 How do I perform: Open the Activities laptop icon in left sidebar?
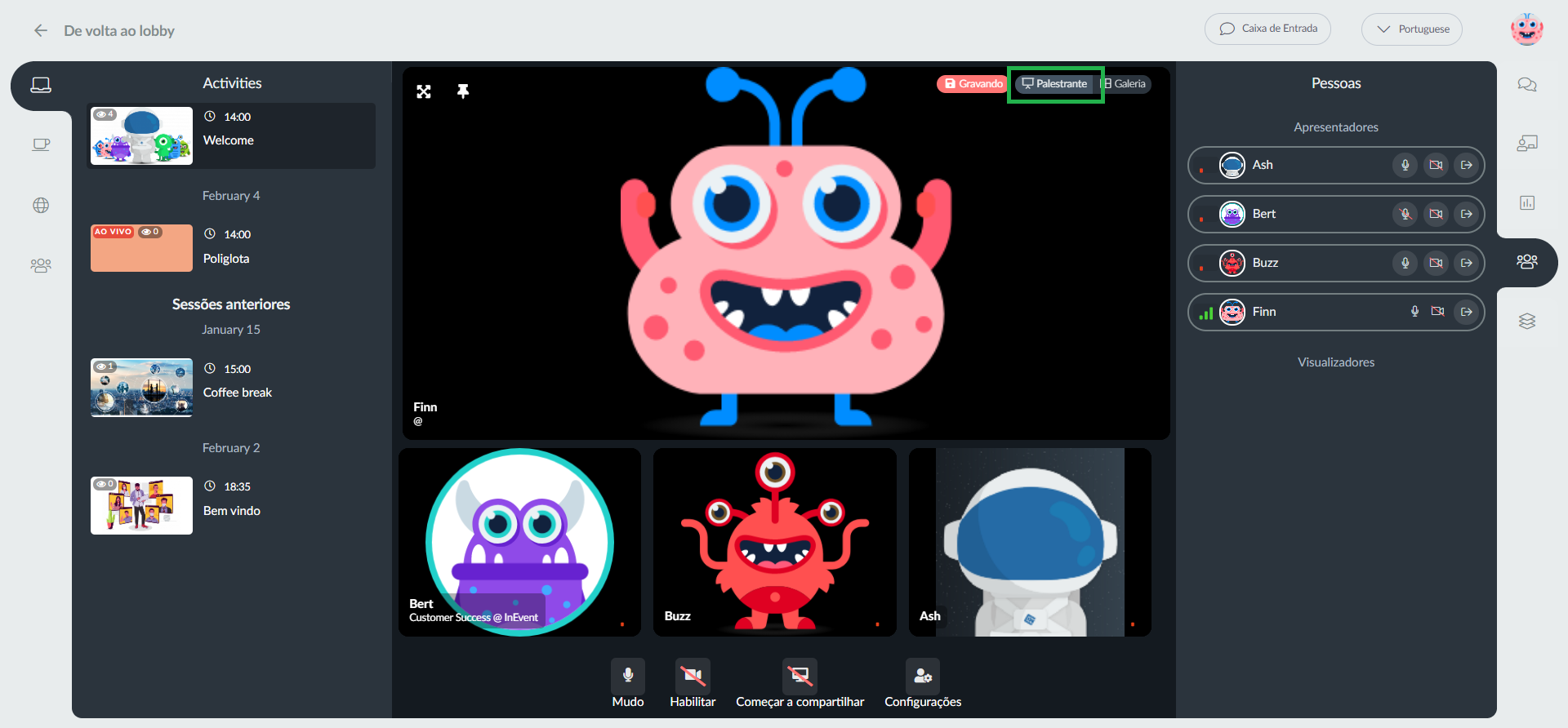pyautogui.click(x=41, y=85)
